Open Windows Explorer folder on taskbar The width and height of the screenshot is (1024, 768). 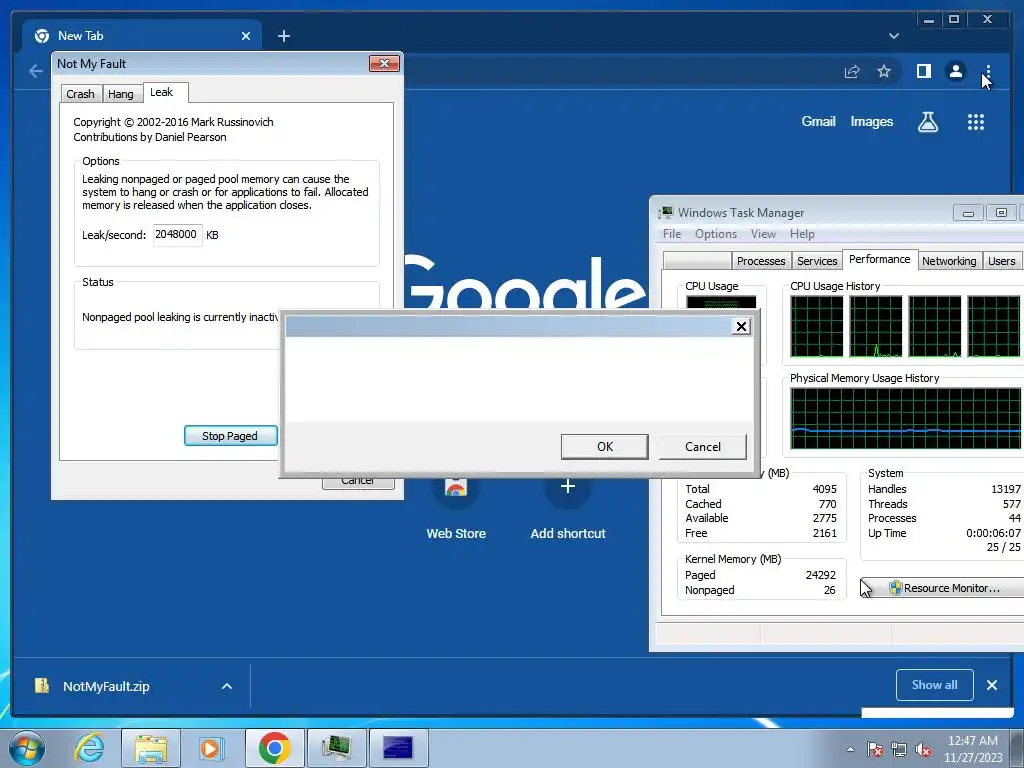tap(150, 748)
